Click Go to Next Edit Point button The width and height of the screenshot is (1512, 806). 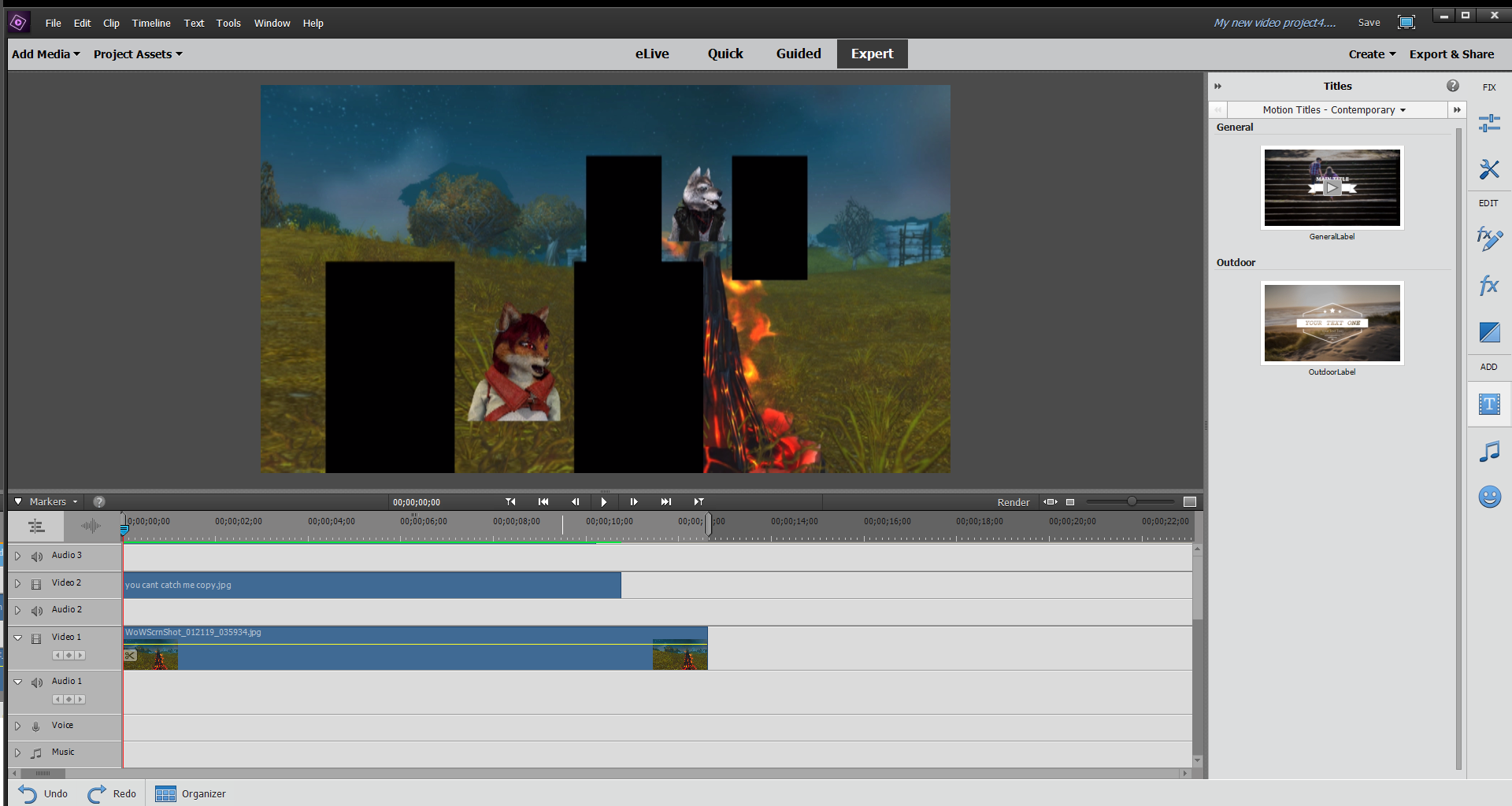click(x=699, y=501)
